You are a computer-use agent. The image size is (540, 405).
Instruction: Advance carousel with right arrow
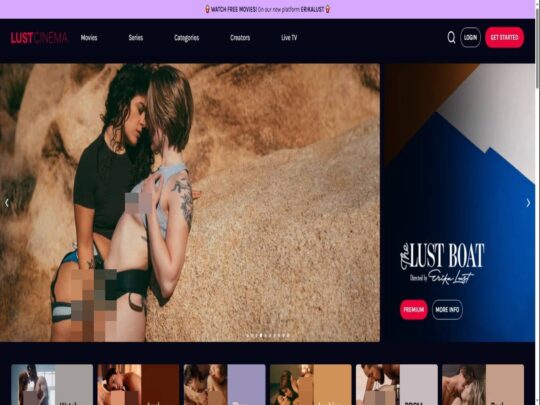pyautogui.click(x=528, y=203)
